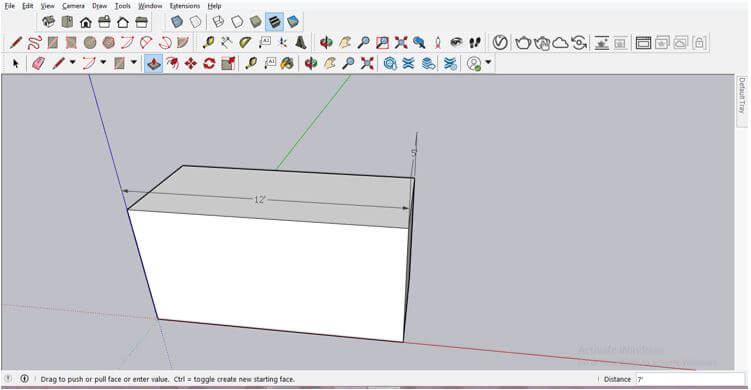Enable Hidden Line face style
Viewport: 751px width, 390px height.
click(x=237, y=22)
